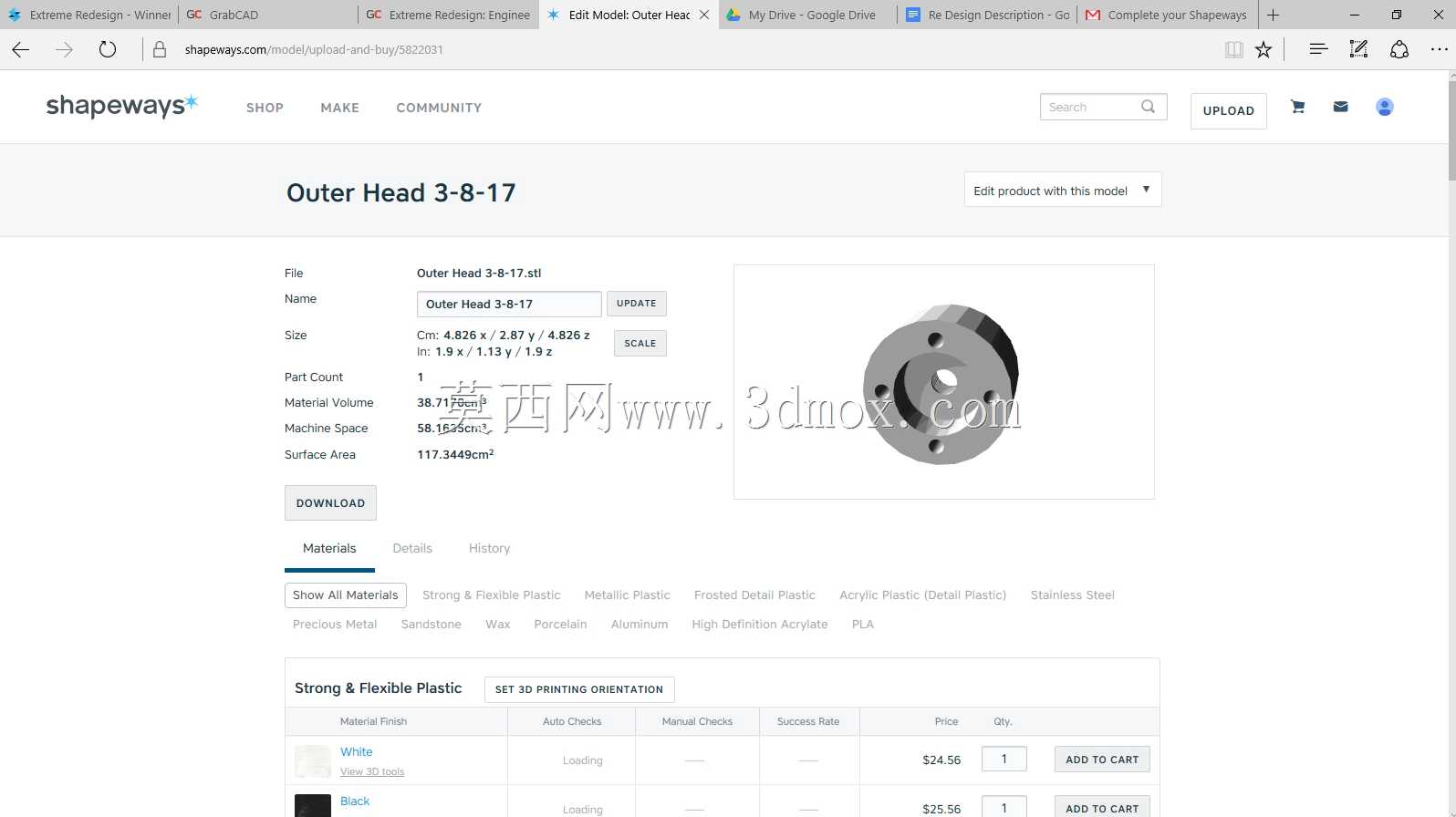
Task: Add Black material to cart
Action: pyautogui.click(x=1102, y=807)
